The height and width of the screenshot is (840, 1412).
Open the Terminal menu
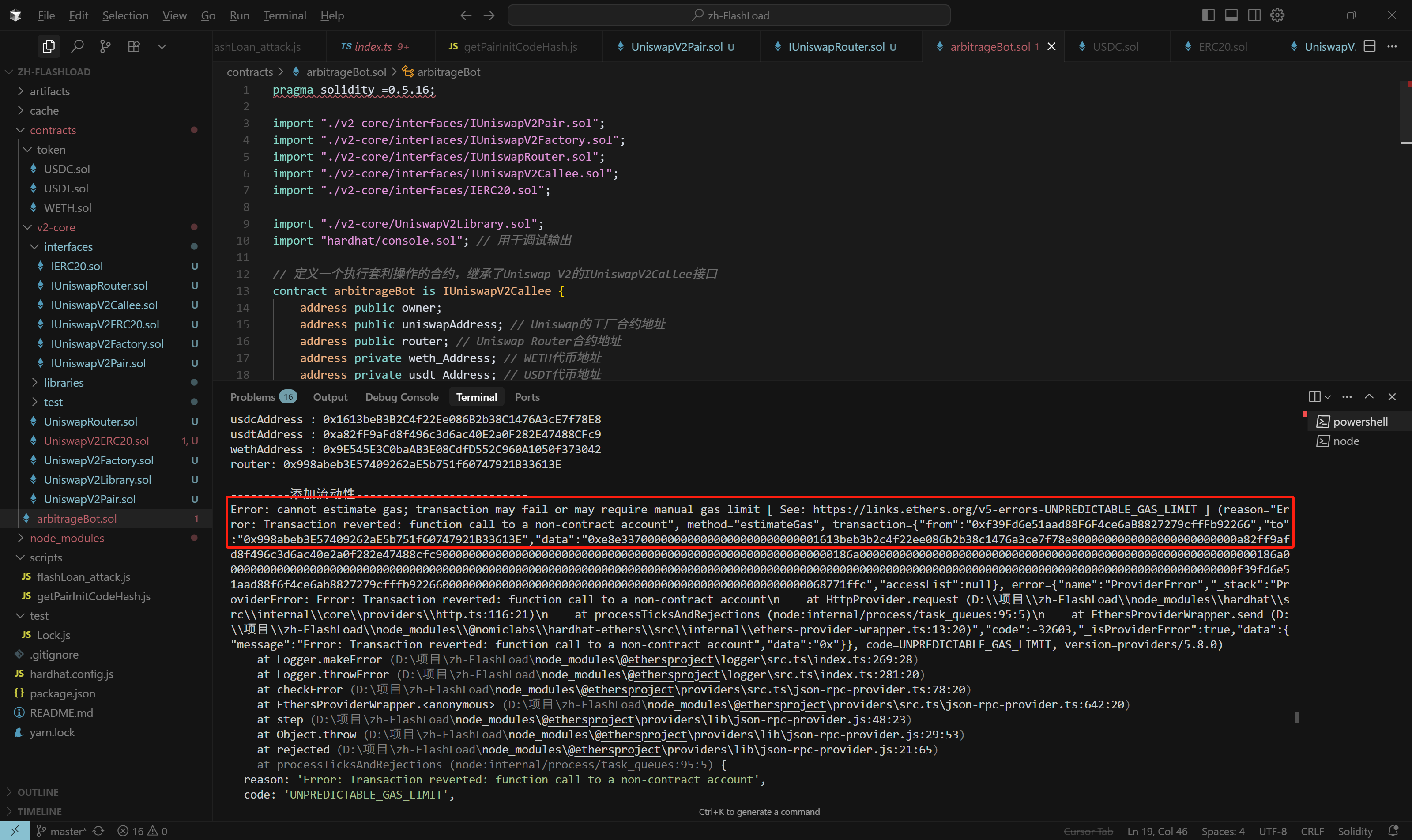click(285, 15)
